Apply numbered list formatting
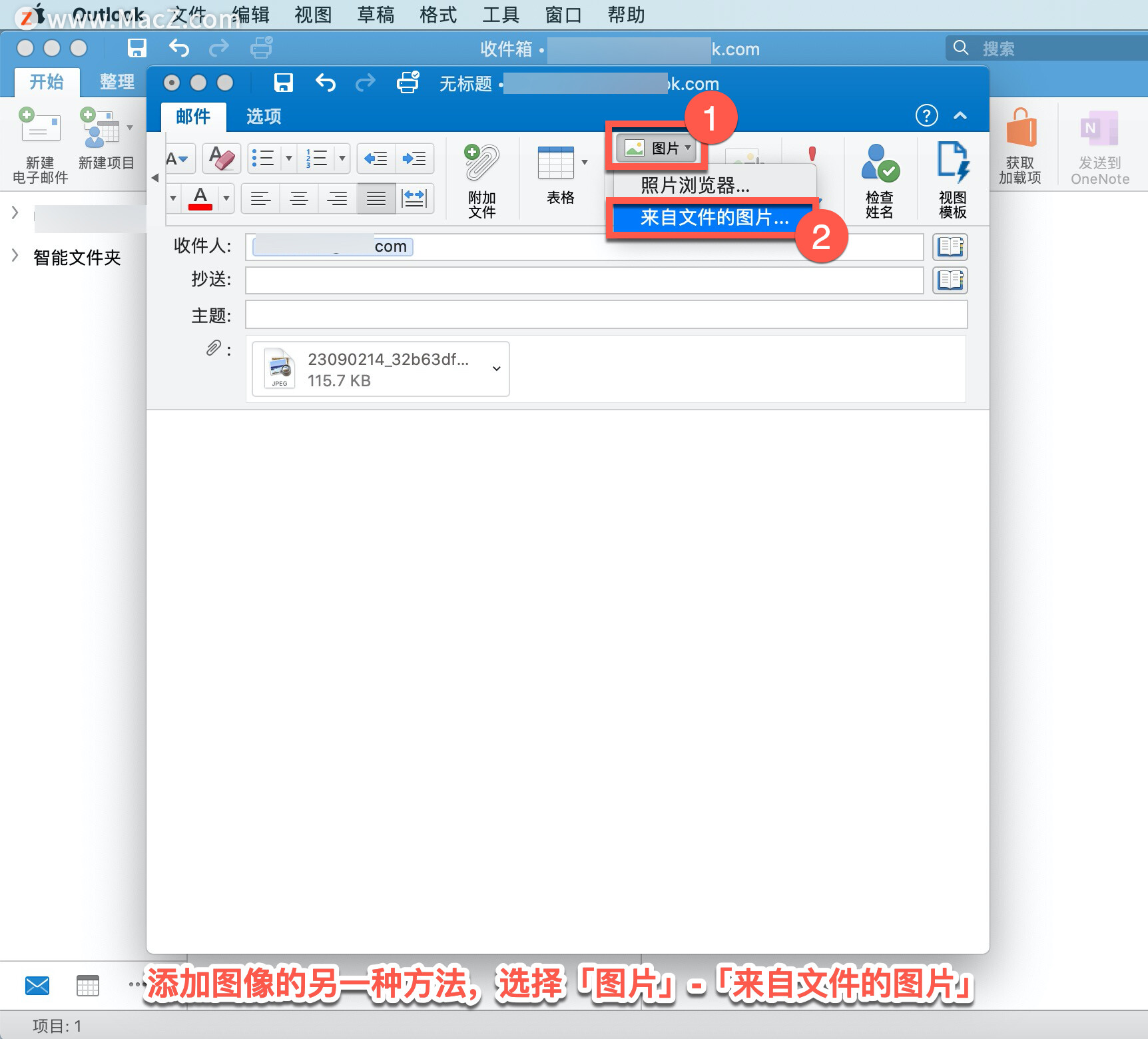1148x1039 pixels. point(316,159)
